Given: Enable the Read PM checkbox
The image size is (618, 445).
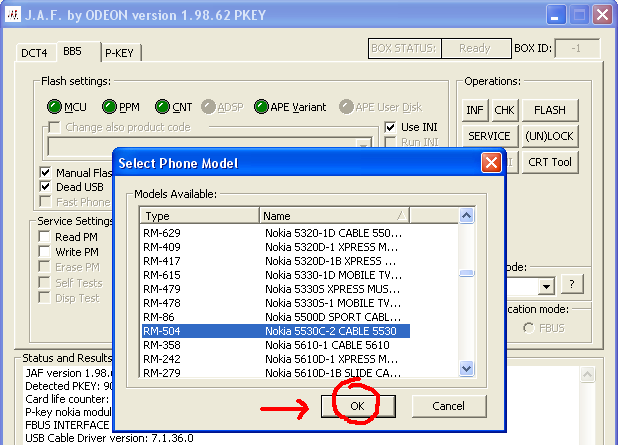Looking at the screenshot, I should (x=45, y=236).
